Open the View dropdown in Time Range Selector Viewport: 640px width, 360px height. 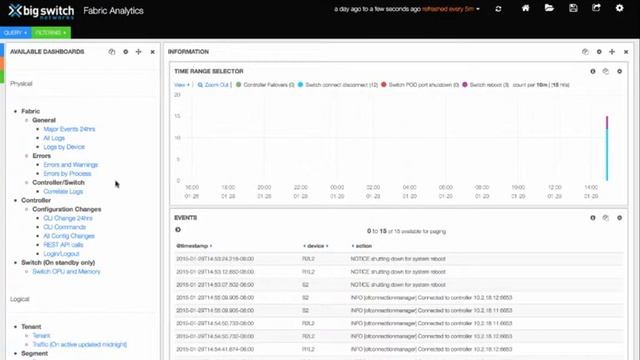click(x=182, y=85)
